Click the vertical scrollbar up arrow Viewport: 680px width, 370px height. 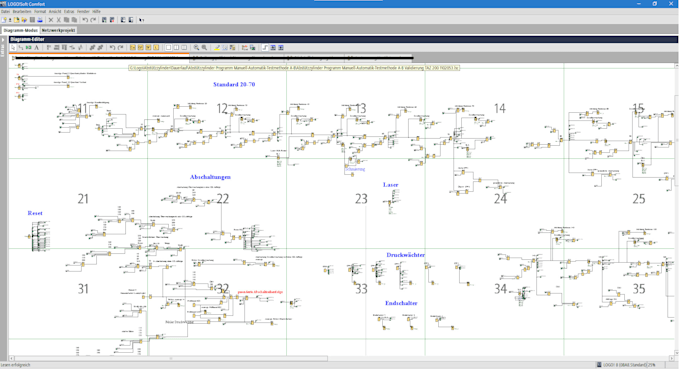pos(677,66)
